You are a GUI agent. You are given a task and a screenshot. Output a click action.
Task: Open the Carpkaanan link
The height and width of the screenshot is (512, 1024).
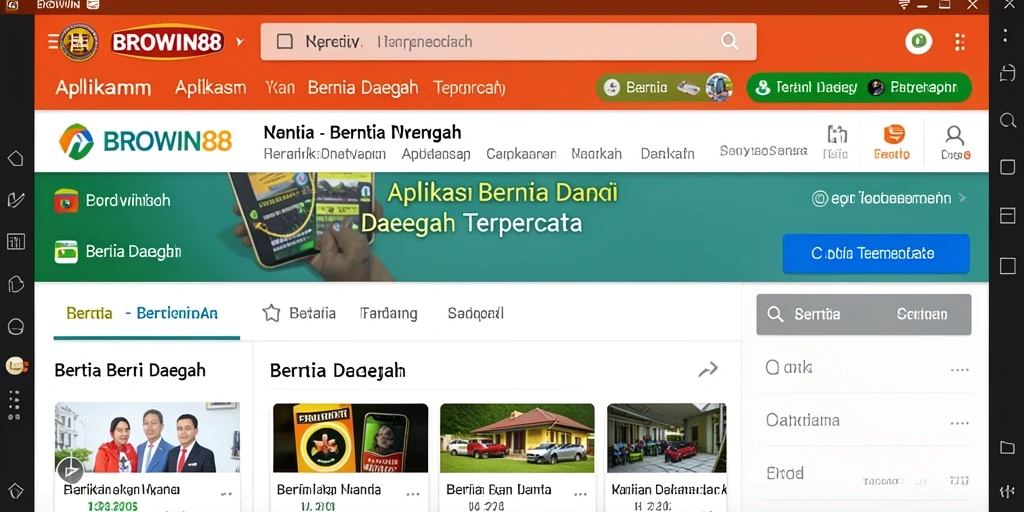[x=521, y=155]
